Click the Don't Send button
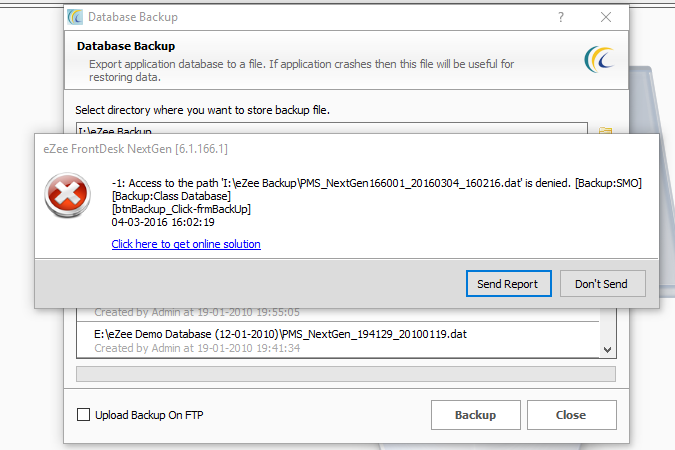Screen dimensions: 675x450 (x=602, y=284)
